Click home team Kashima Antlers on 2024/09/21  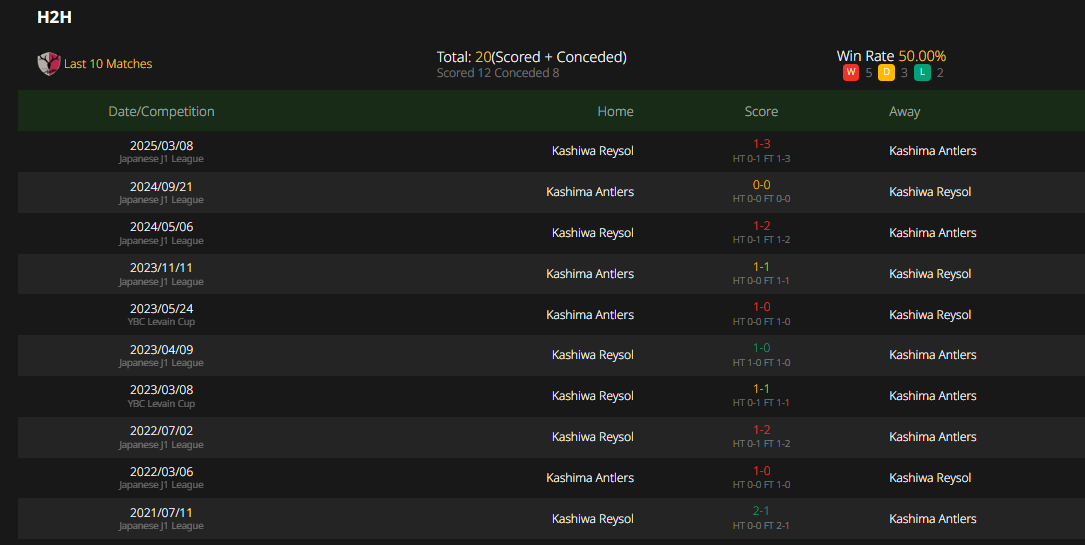(590, 192)
